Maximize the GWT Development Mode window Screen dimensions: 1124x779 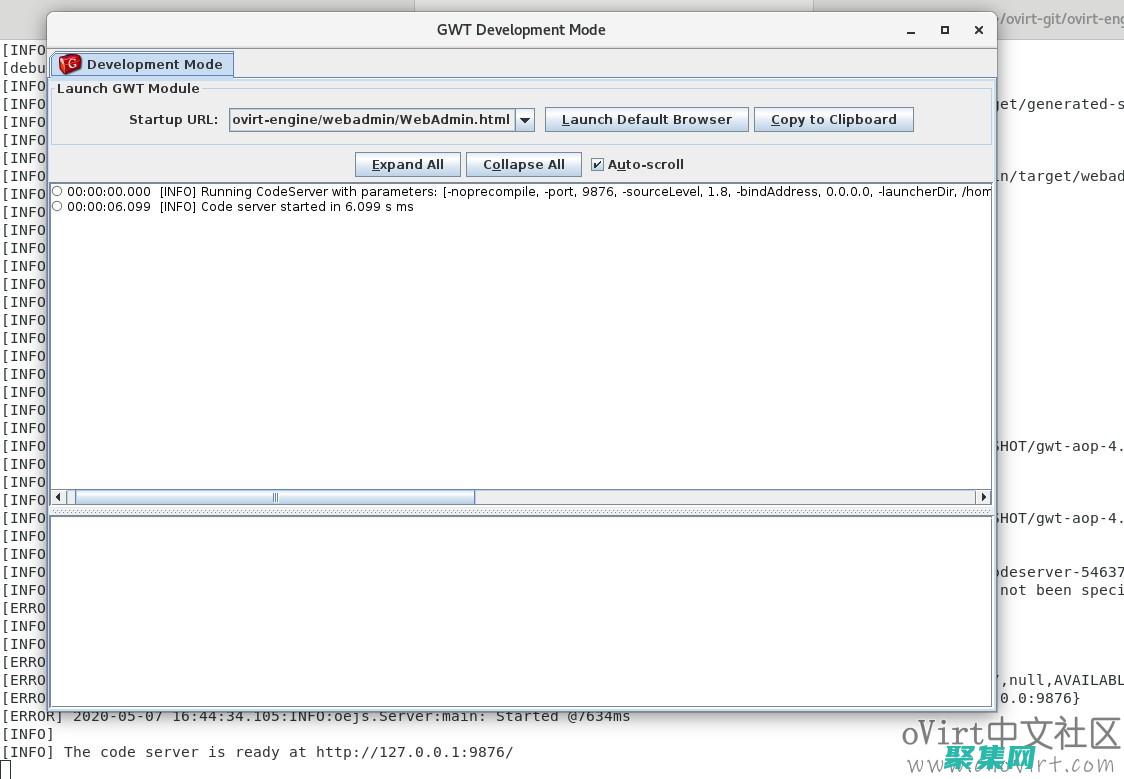click(945, 31)
